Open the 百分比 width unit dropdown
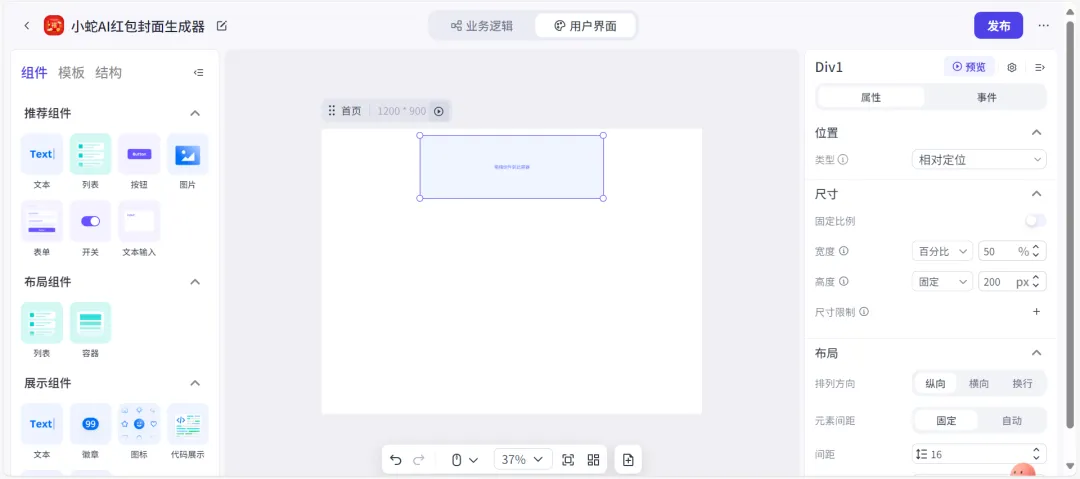 pyautogui.click(x=942, y=251)
